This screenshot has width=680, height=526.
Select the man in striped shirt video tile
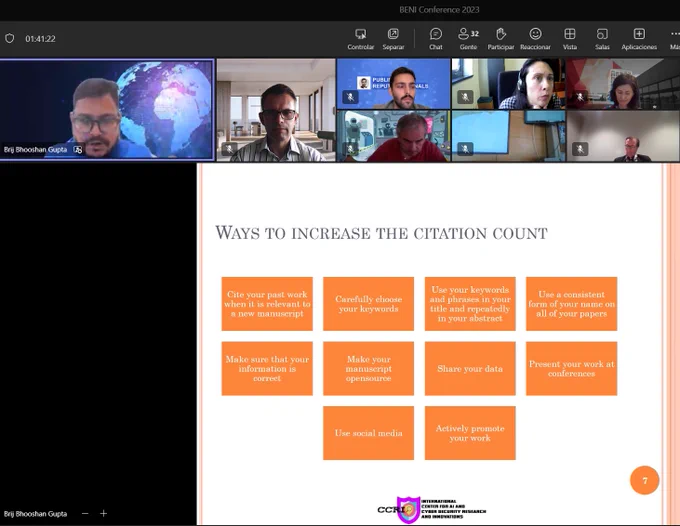pyautogui.click(x=276, y=110)
